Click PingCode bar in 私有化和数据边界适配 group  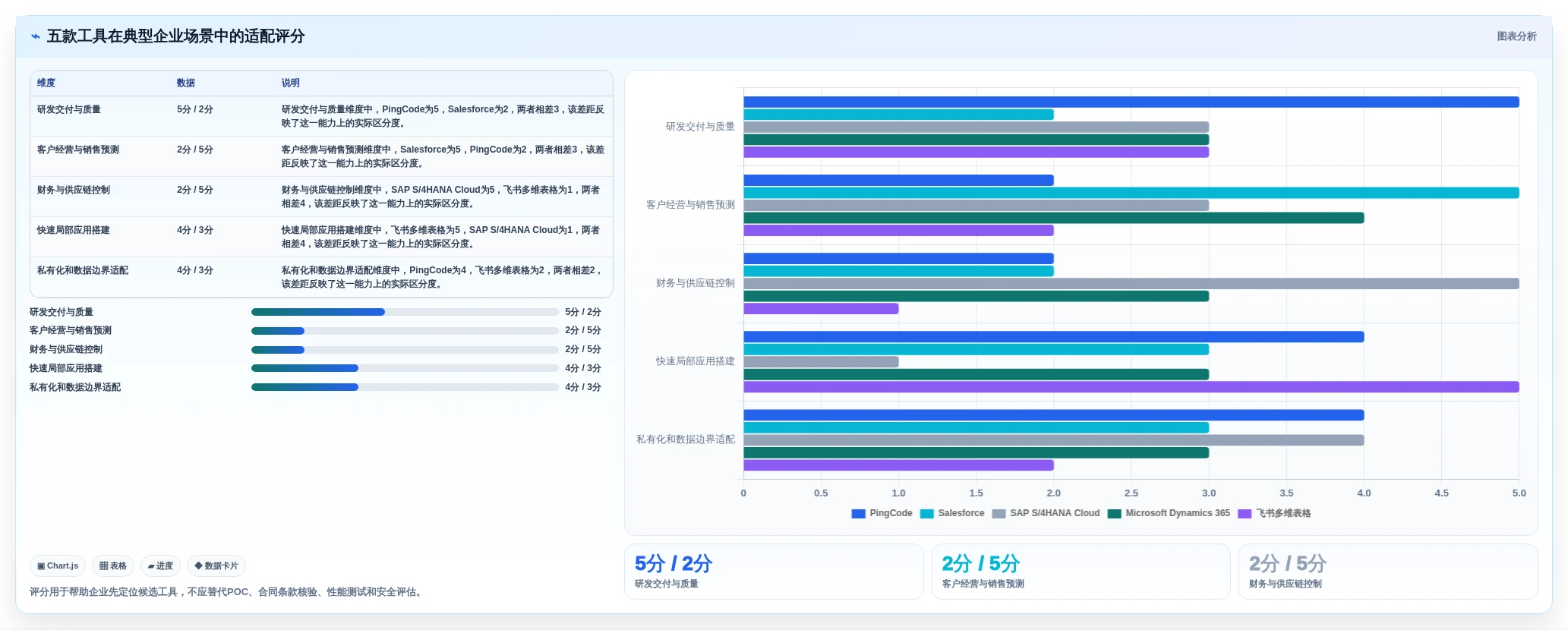tap(1054, 415)
